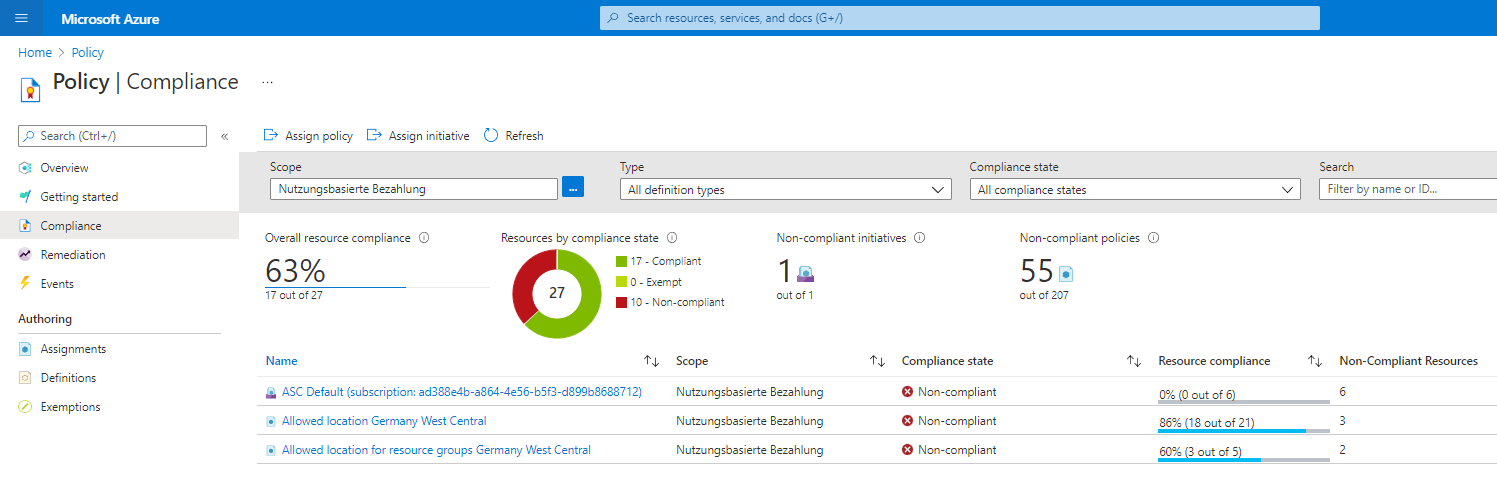Click the non-compliant initiatives icon next to 1
This screenshot has height=493, width=1497.
coord(805,273)
